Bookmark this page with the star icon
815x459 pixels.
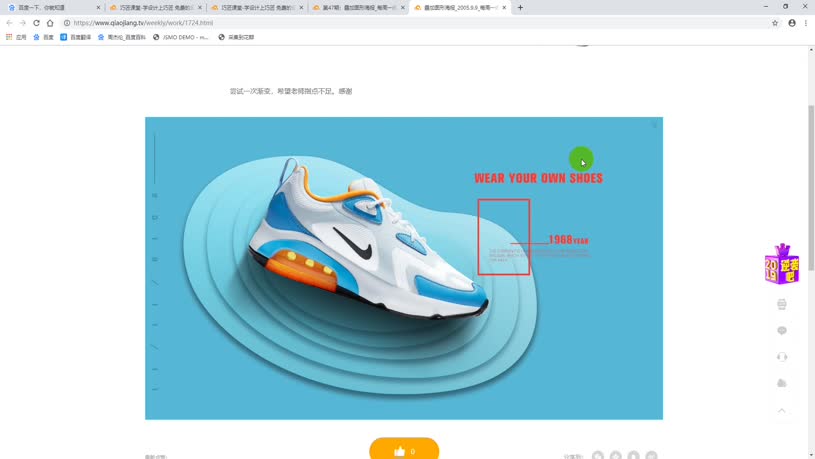click(x=775, y=23)
